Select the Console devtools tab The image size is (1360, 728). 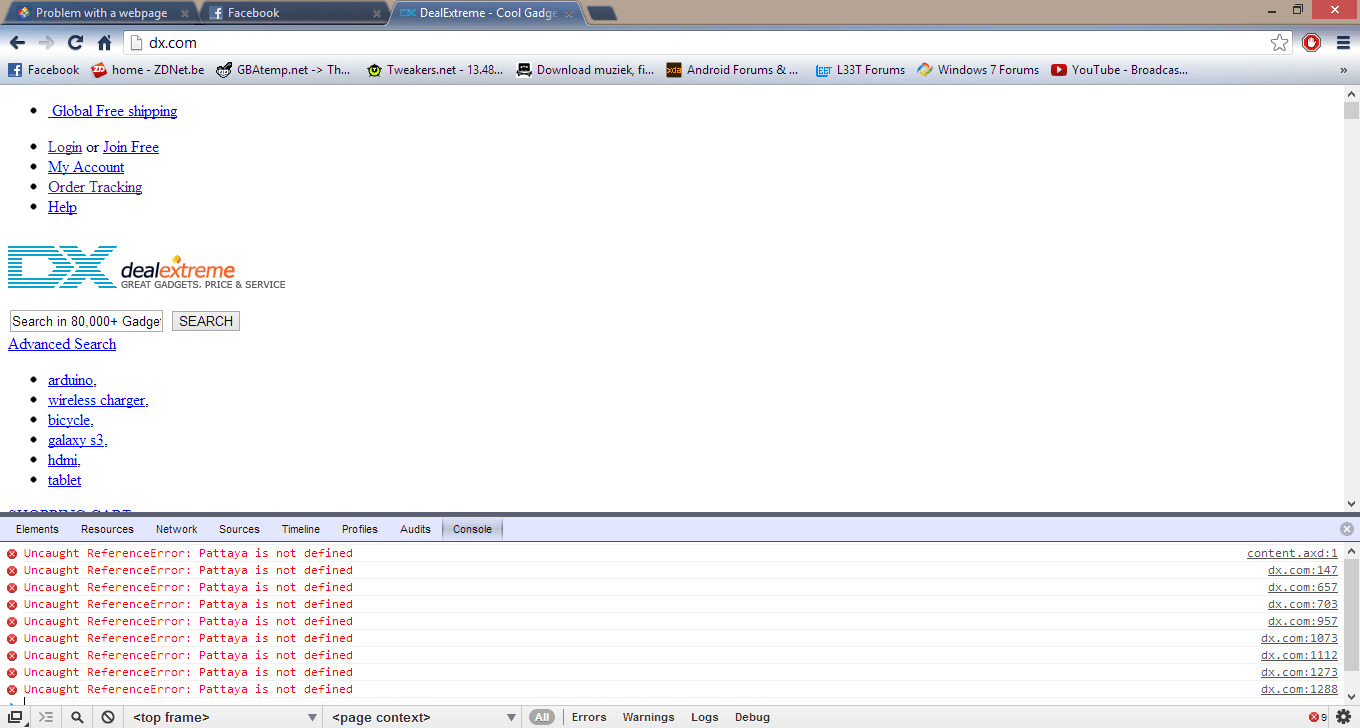(472, 529)
